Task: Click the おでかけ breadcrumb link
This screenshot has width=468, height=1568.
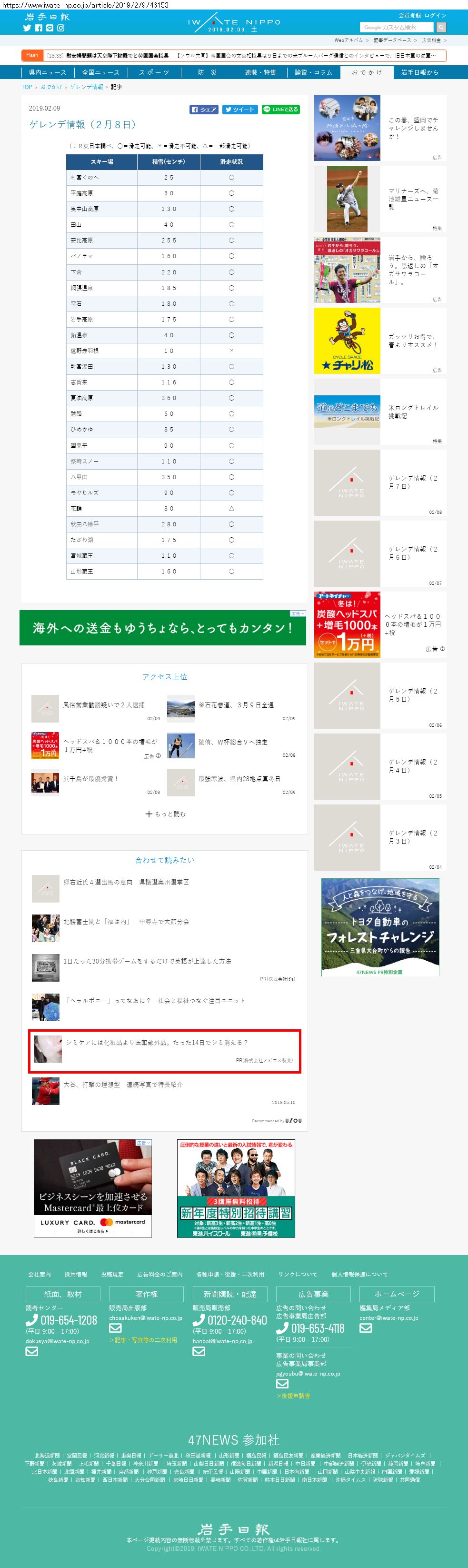Action: [51, 87]
